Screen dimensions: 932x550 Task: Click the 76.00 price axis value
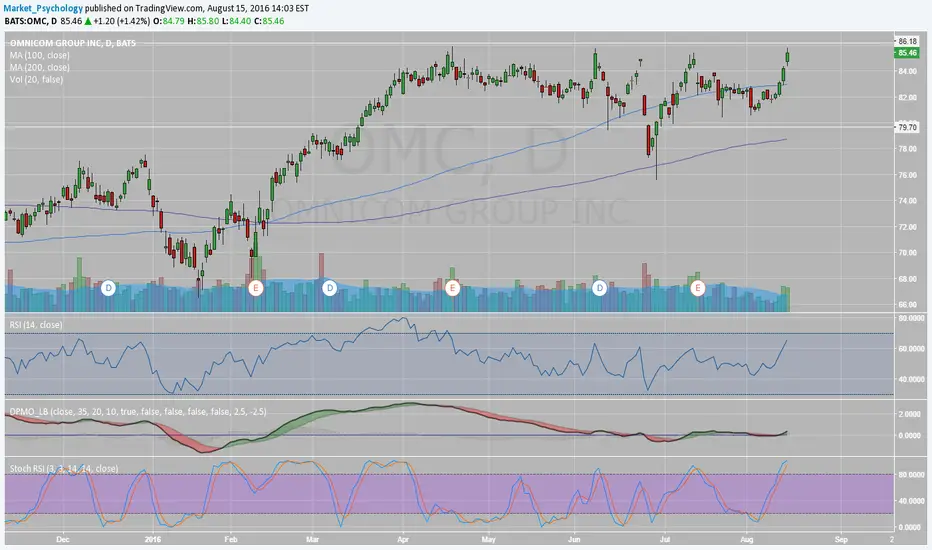tap(907, 175)
